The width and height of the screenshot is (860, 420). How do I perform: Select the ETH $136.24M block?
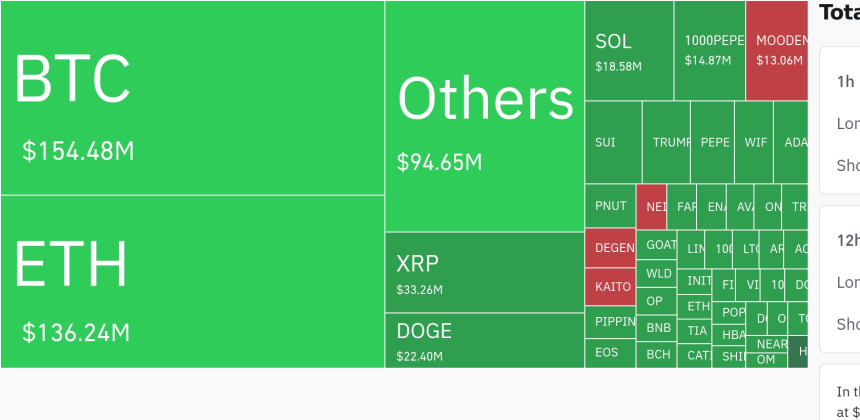click(x=192, y=282)
